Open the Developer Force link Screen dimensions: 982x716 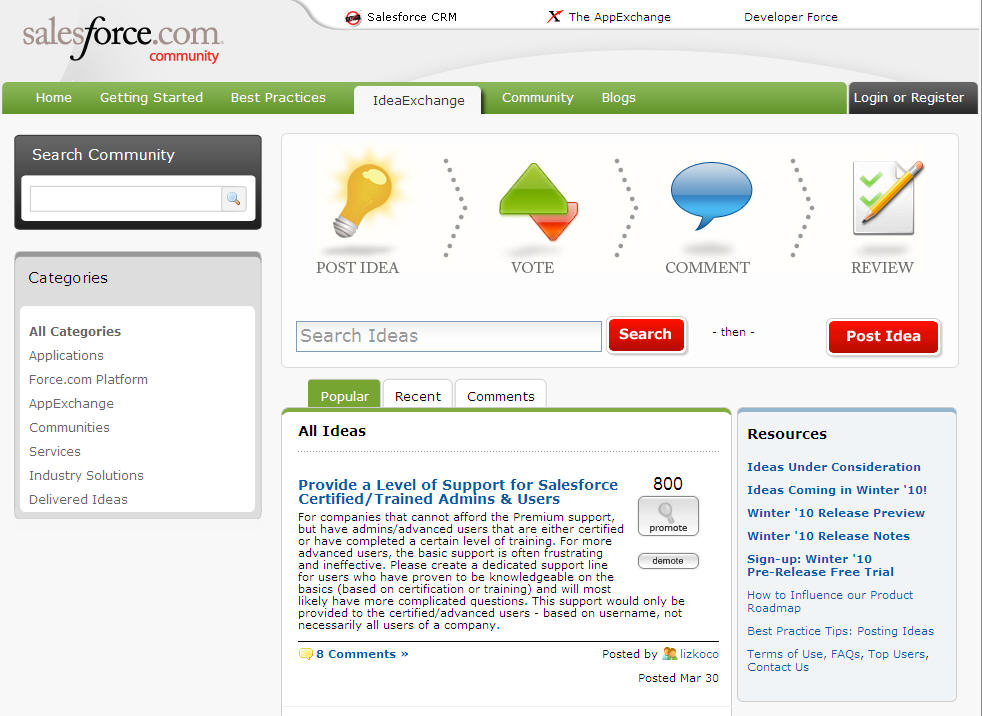click(791, 17)
